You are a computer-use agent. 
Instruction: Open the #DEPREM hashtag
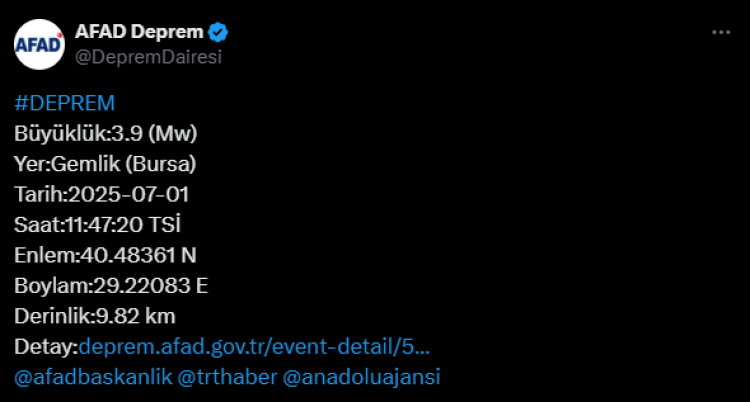pos(65,103)
